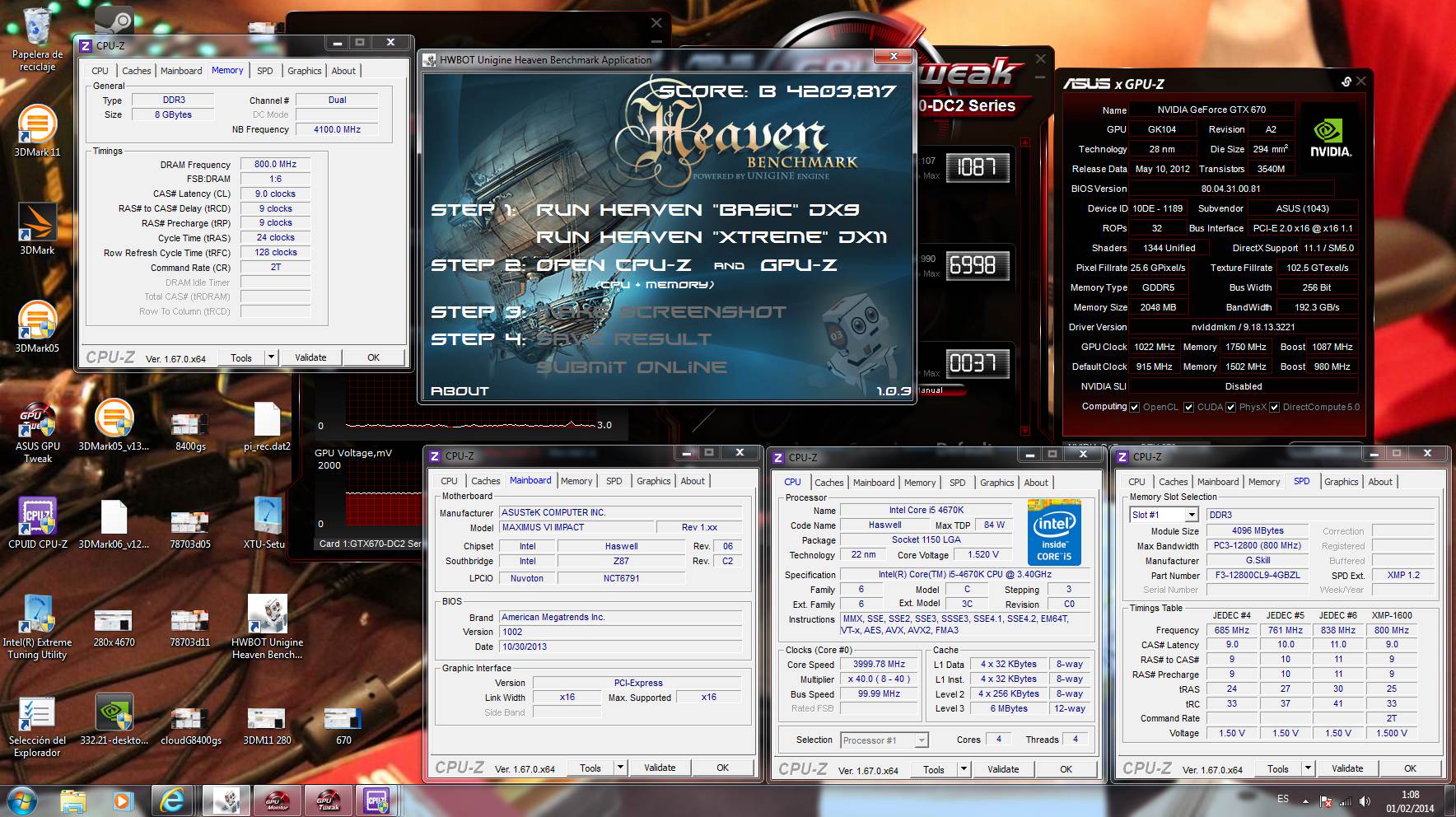1456x817 pixels.
Task: Click the Windows Start button
Action: point(22,800)
